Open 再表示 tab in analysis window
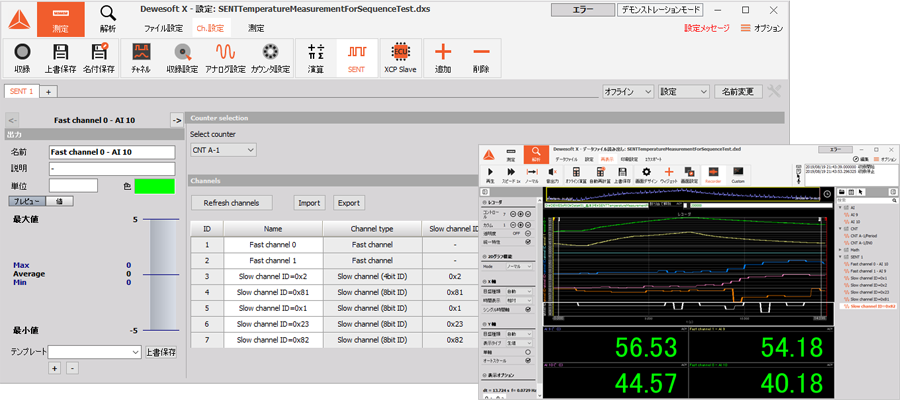The width and height of the screenshot is (900, 400). point(607,158)
